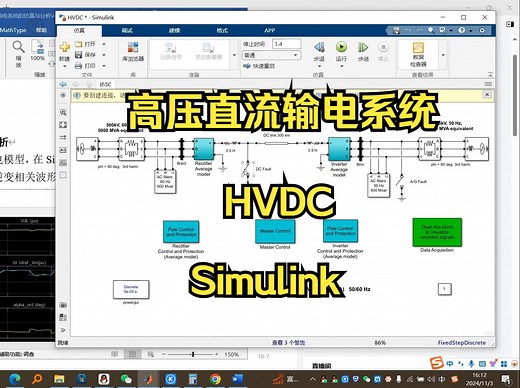Click the navigate up arrow in explorer bar
This screenshot has width=520, height=388.
[x=89, y=84]
